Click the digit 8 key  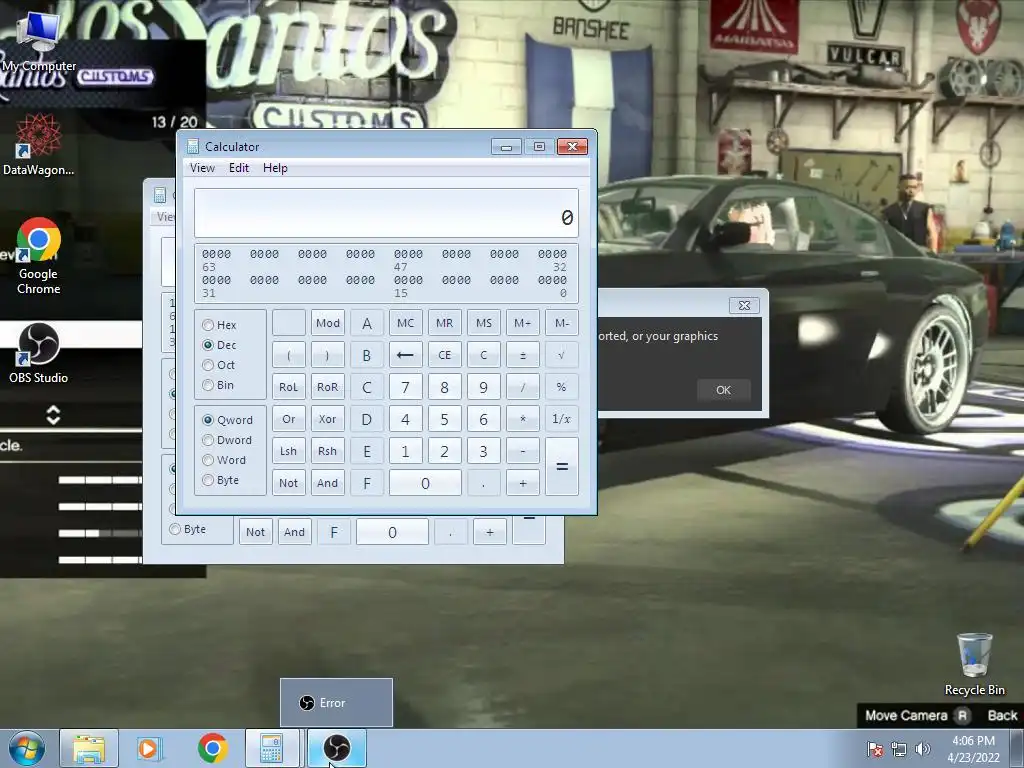[x=445, y=387]
